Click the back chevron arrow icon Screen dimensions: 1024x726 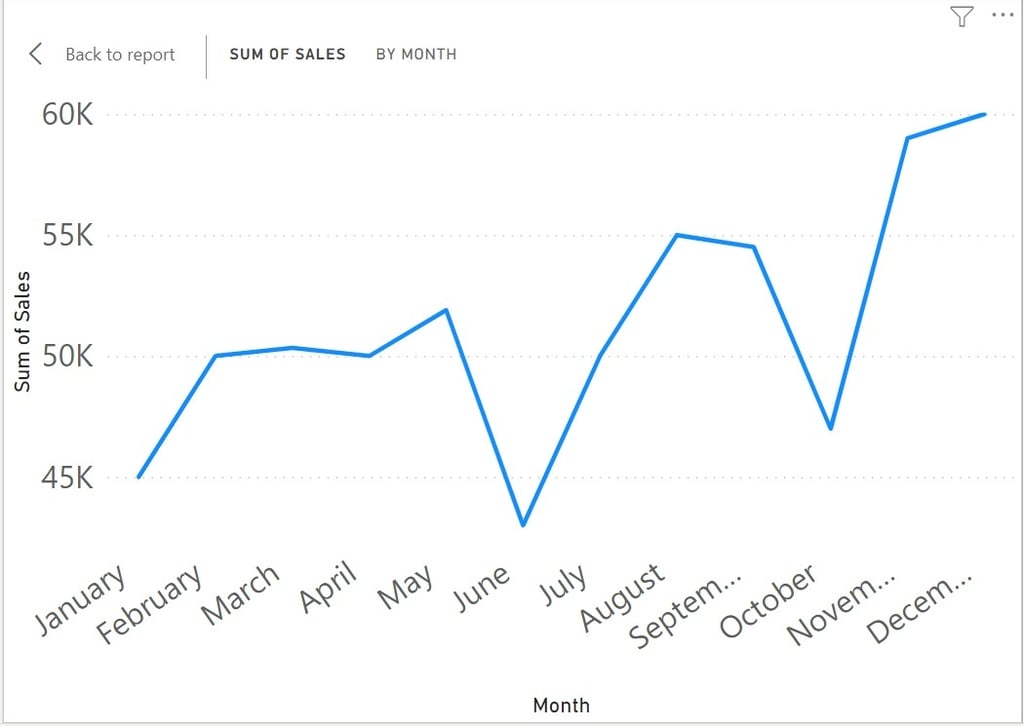(x=35, y=55)
